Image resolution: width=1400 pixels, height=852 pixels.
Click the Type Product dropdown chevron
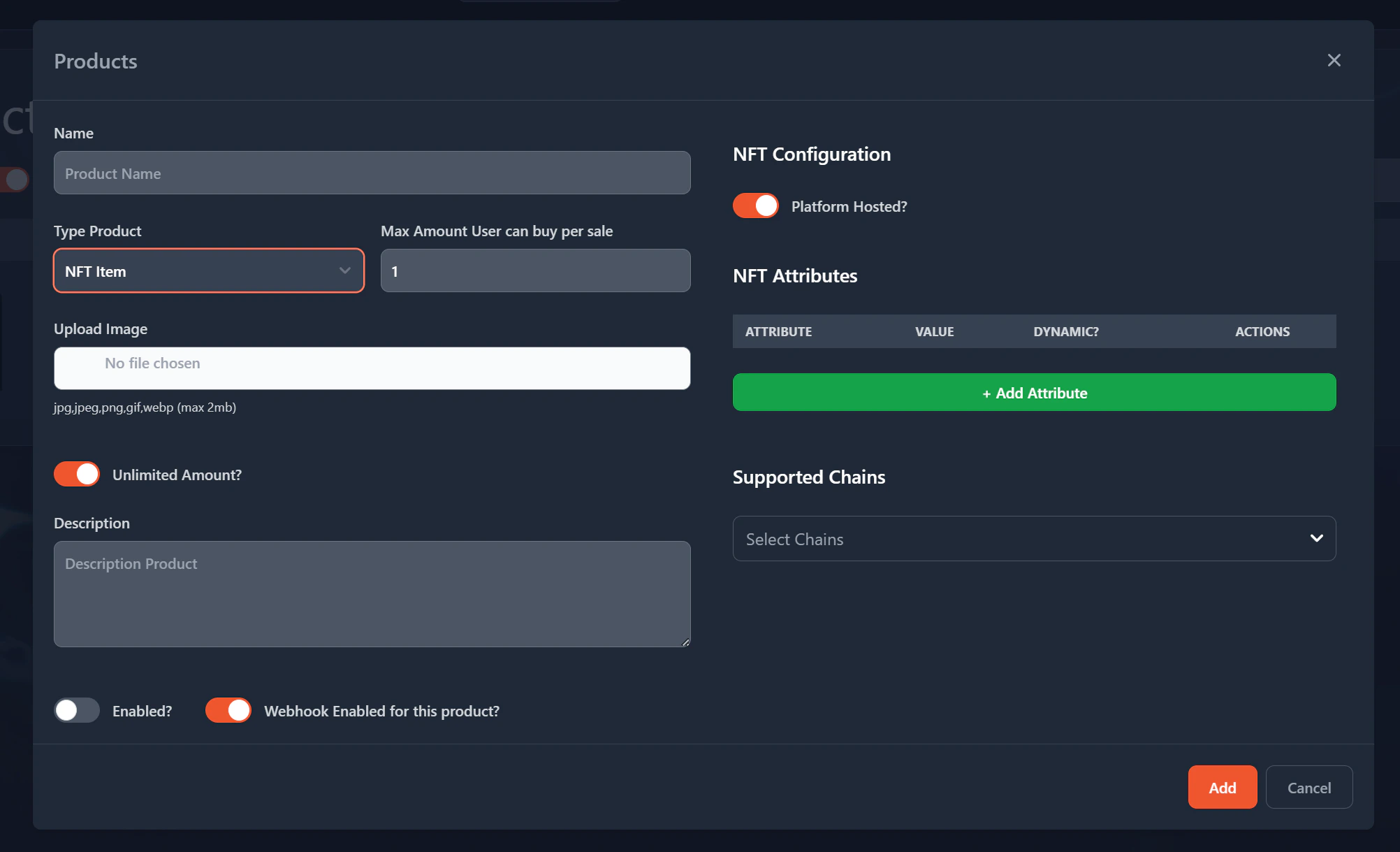[x=344, y=270]
